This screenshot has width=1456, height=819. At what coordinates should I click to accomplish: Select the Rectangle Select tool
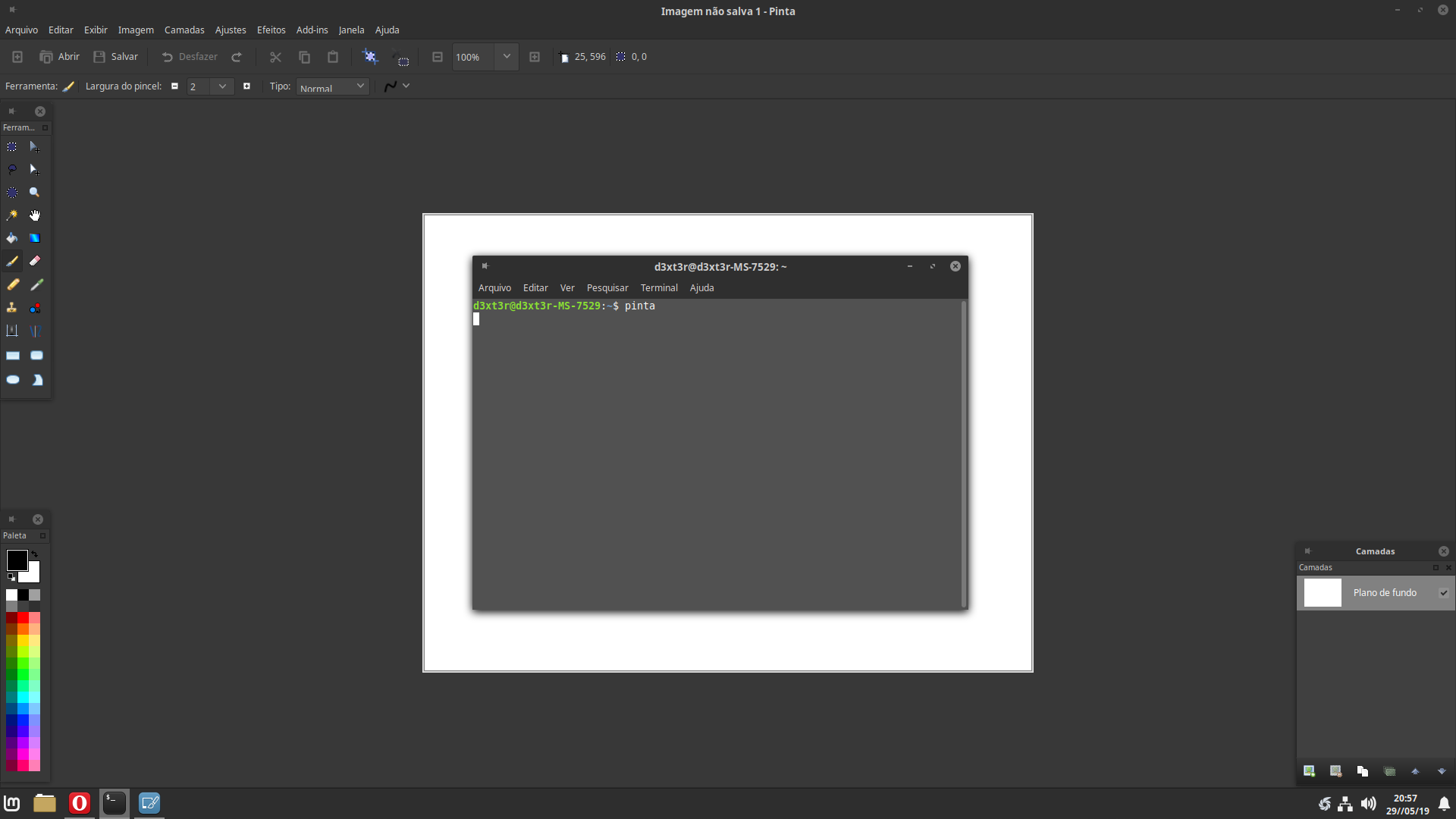12,147
